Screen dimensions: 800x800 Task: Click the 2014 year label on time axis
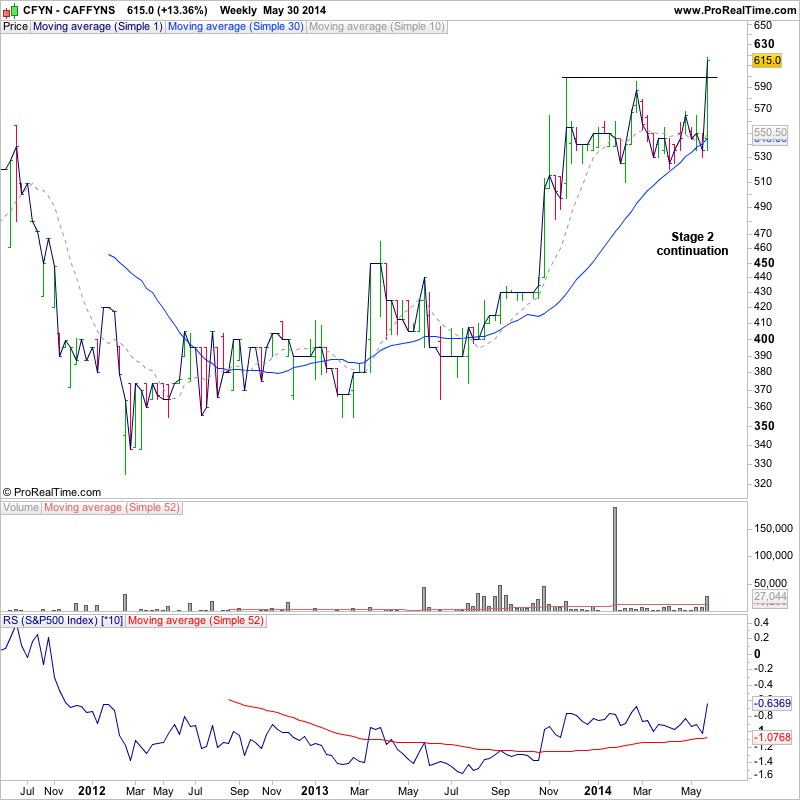point(597,791)
